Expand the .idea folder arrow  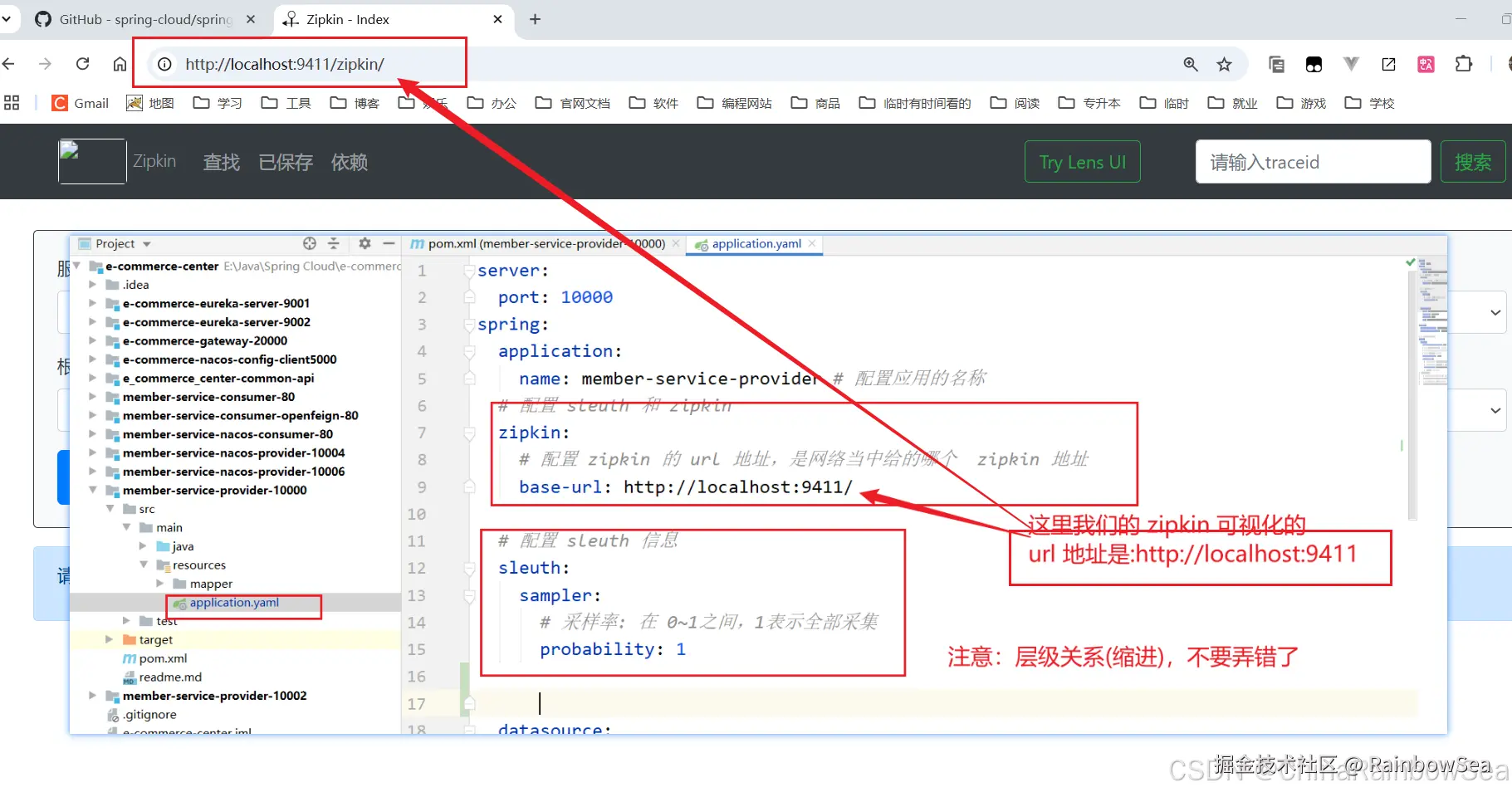92,285
